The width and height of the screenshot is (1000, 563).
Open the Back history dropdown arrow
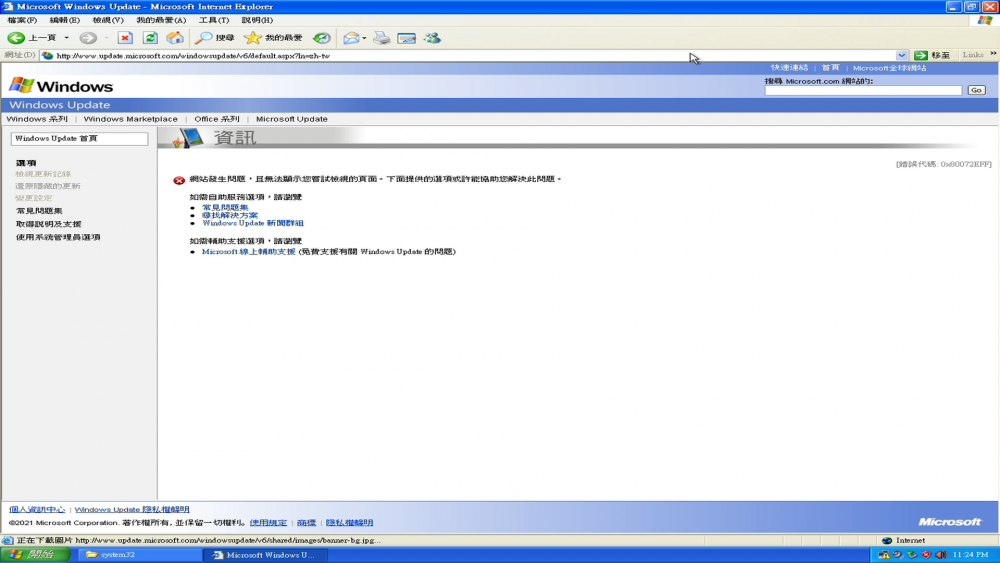coord(66,38)
